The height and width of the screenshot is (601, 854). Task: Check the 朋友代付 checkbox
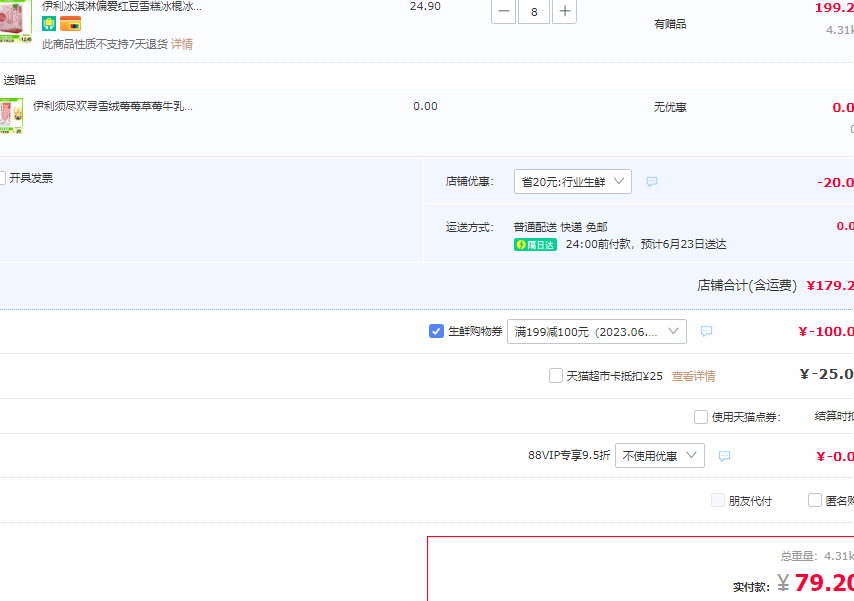click(718, 500)
